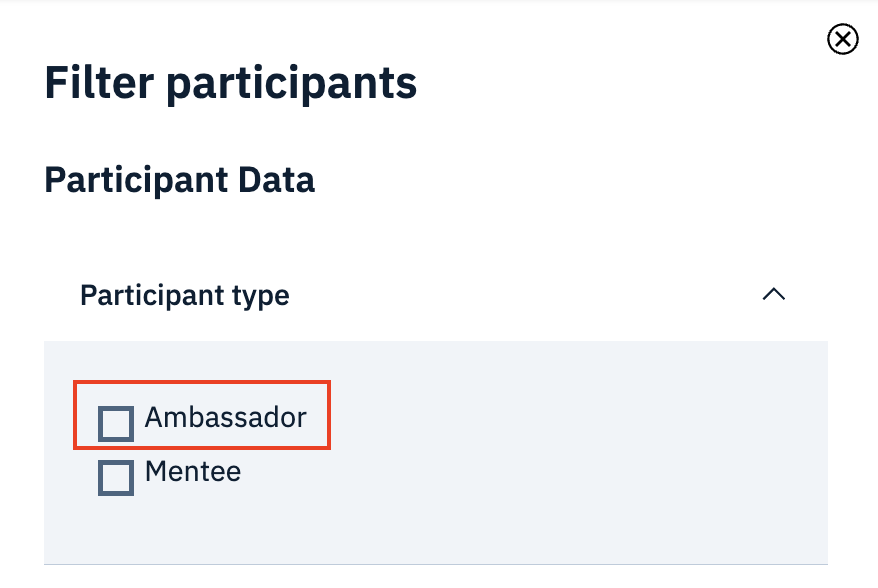Toggle the Participant type disclosure arrow

pos(774,295)
